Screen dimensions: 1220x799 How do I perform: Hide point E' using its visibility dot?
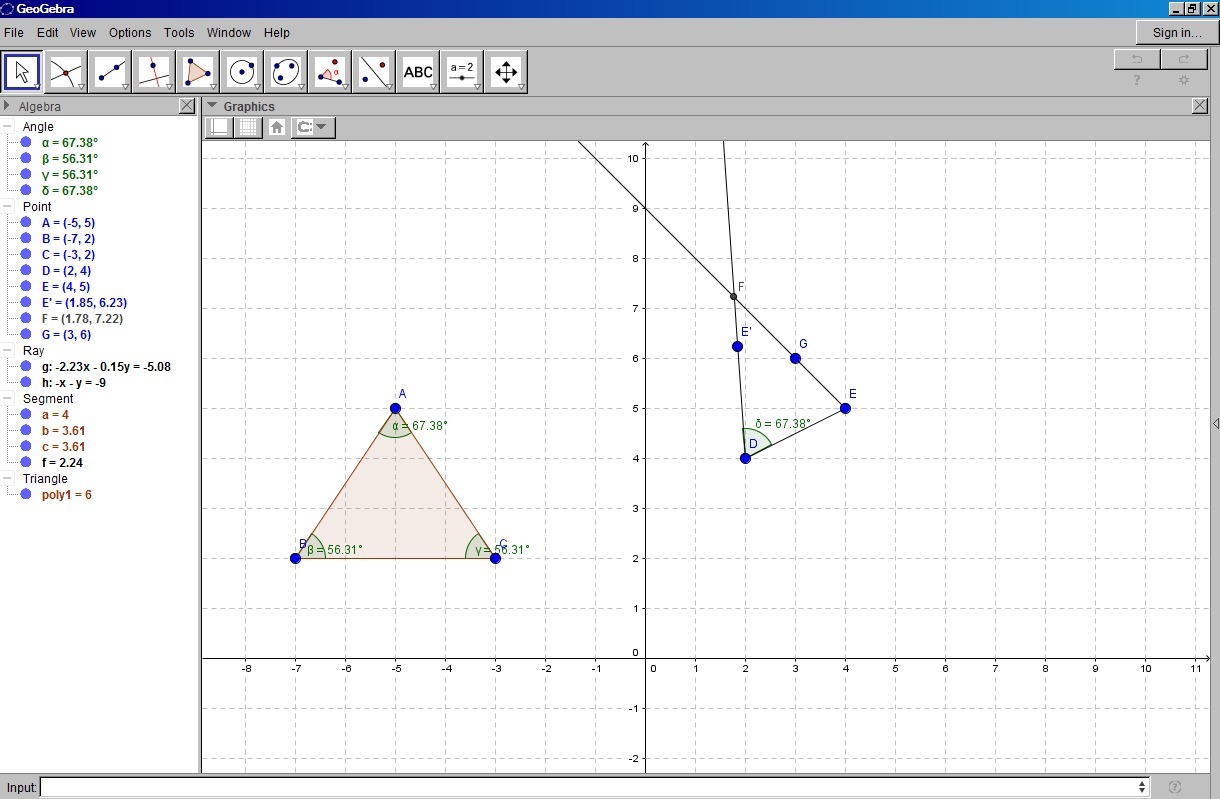[27, 303]
